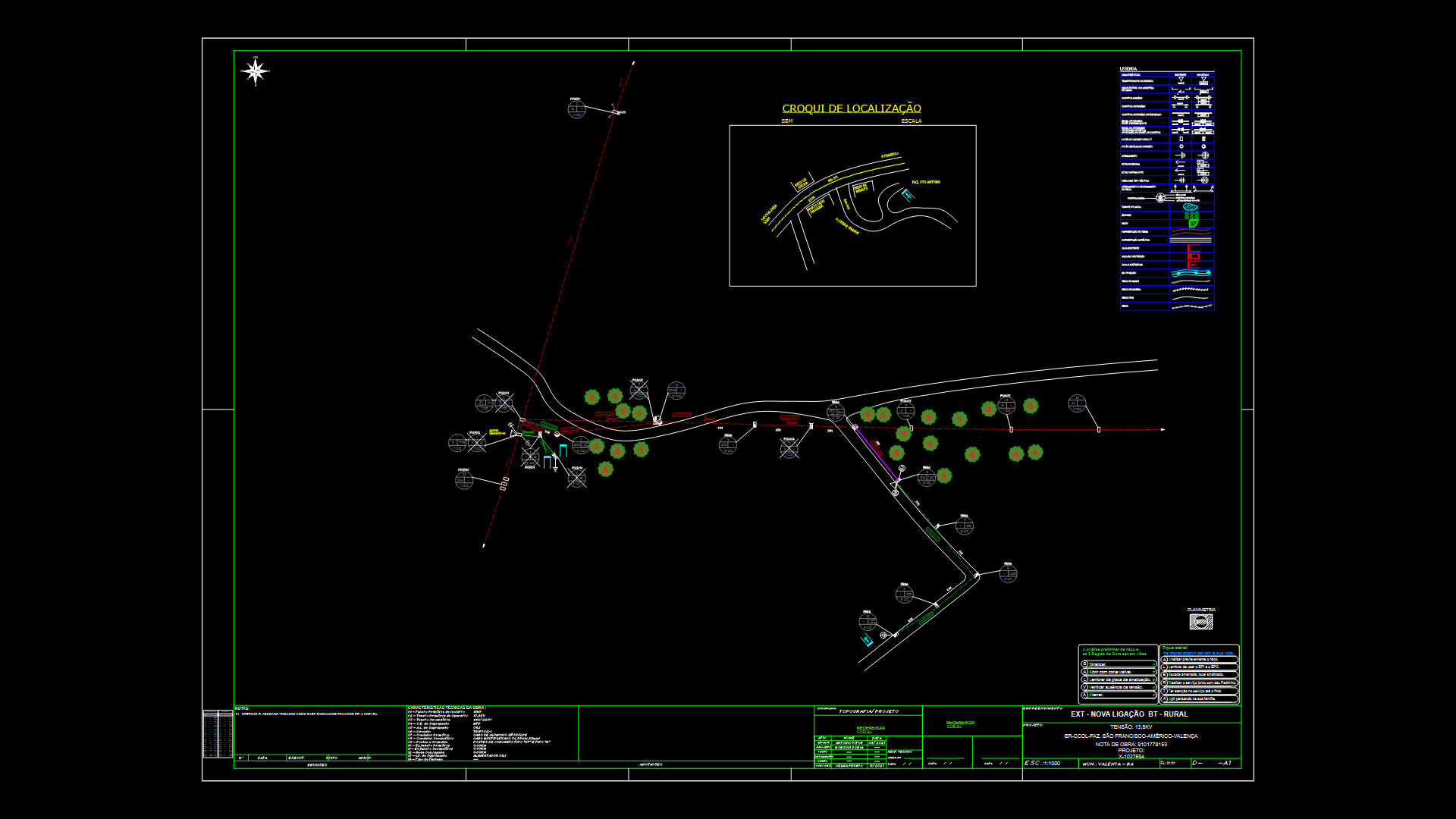Click the LEGENDA table heading

click(1128, 69)
